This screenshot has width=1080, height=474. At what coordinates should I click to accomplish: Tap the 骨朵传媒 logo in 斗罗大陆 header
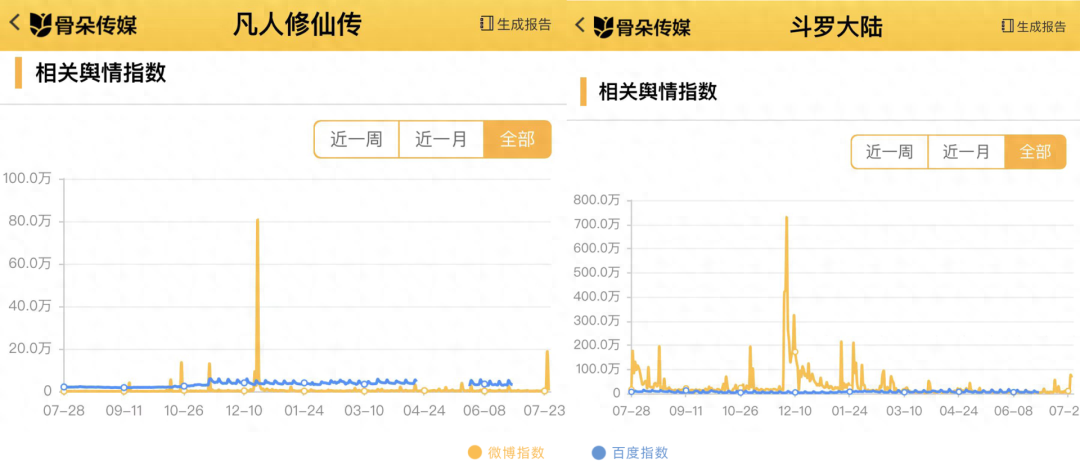[641, 26]
